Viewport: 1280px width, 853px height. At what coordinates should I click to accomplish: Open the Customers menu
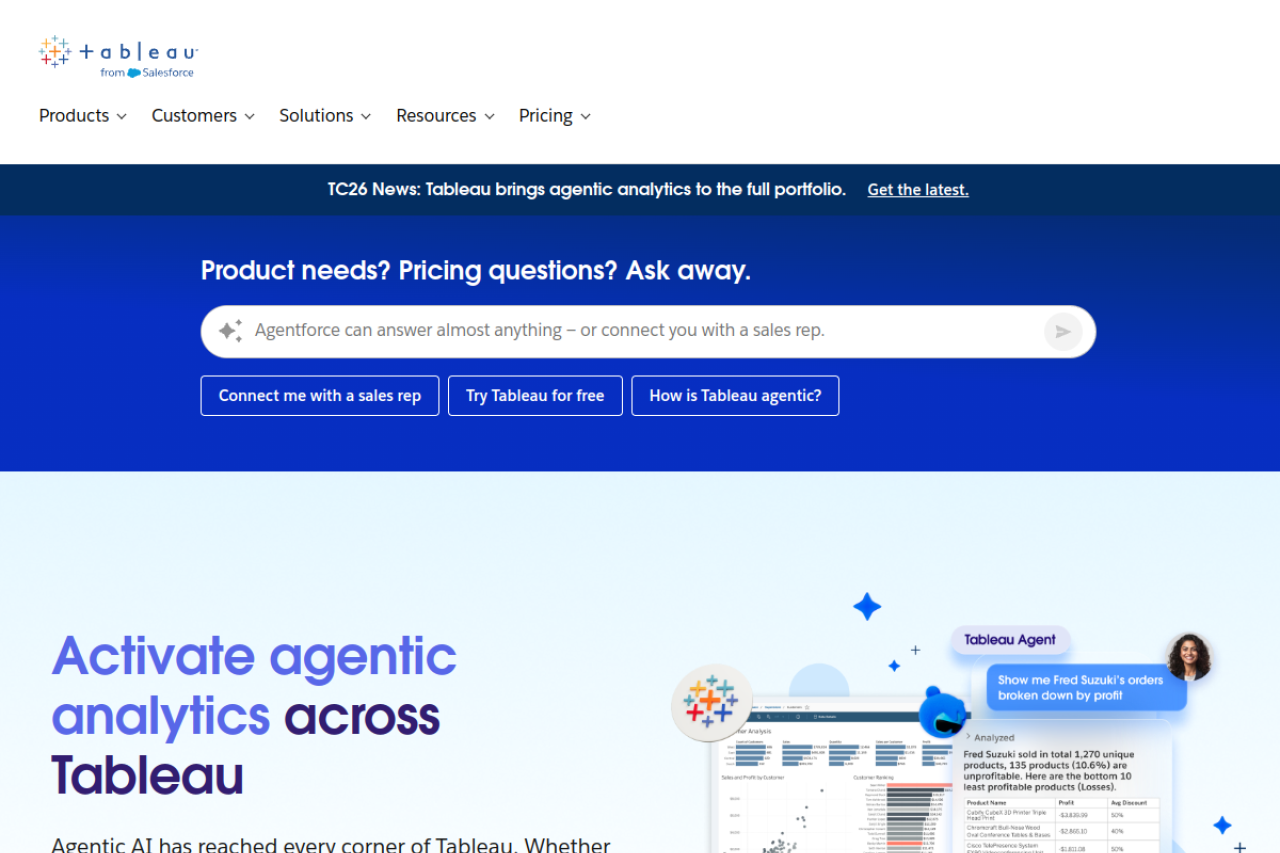[x=203, y=116]
